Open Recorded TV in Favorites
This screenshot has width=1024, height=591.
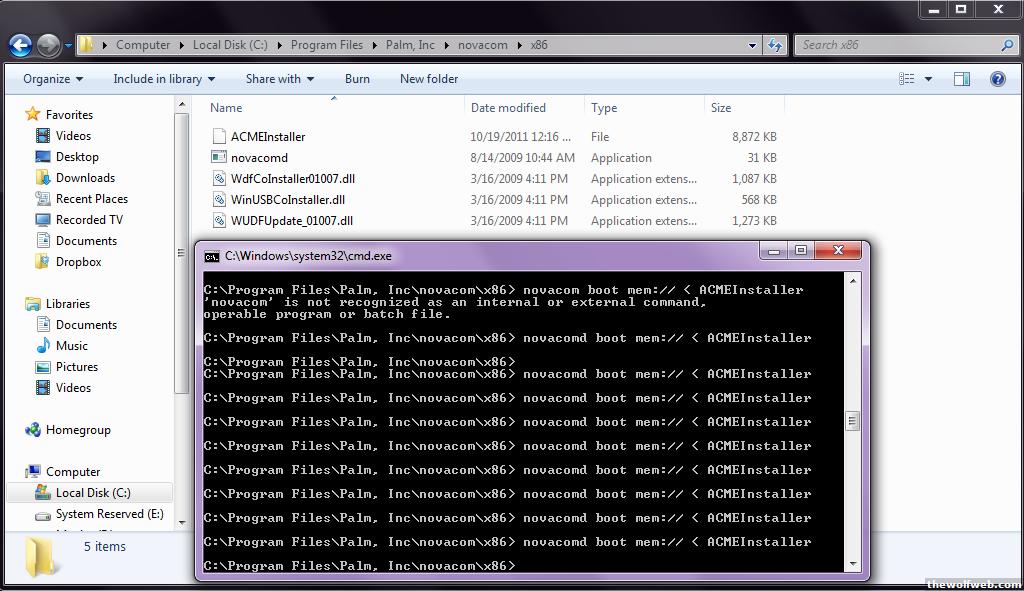pyautogui.click(x=89, y=220)
